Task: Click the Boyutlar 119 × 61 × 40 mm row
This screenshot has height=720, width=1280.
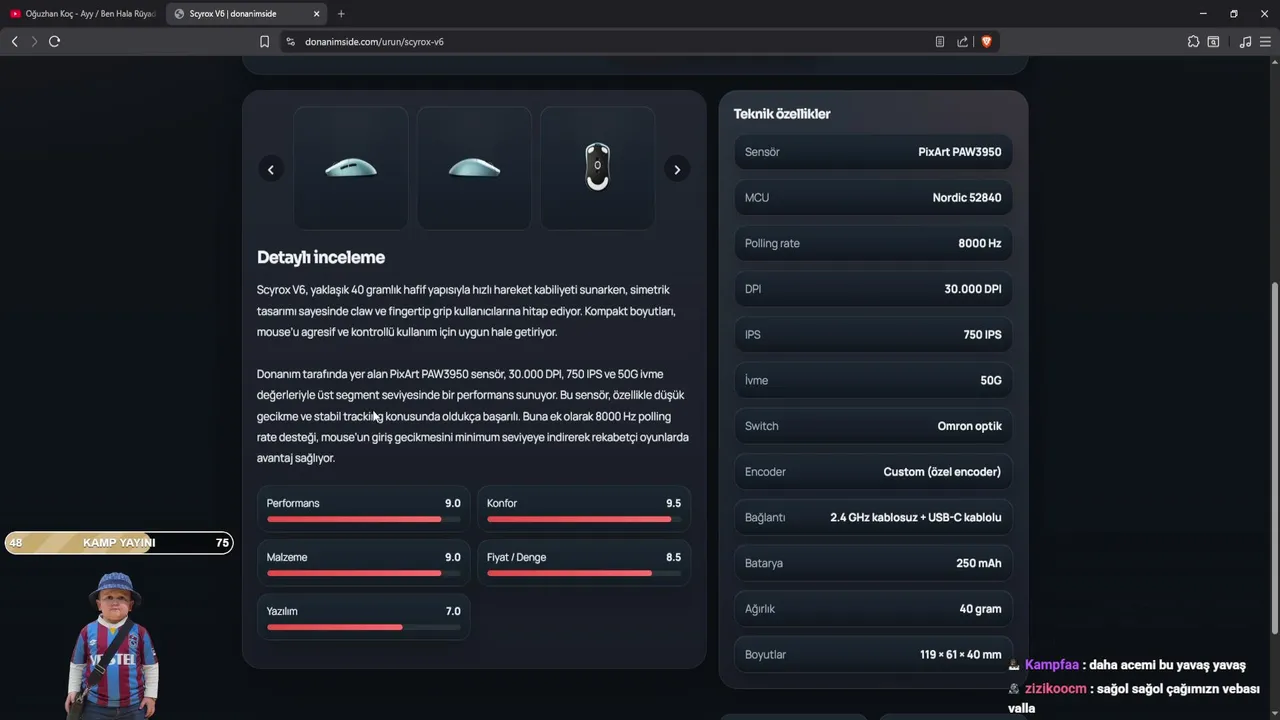Action: [x=873, y=654]
